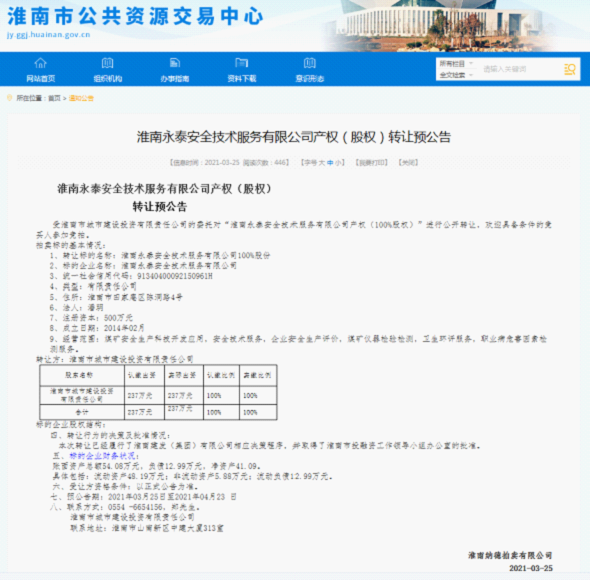
Task: Click the orange search icon
Action: coord(569,69)
